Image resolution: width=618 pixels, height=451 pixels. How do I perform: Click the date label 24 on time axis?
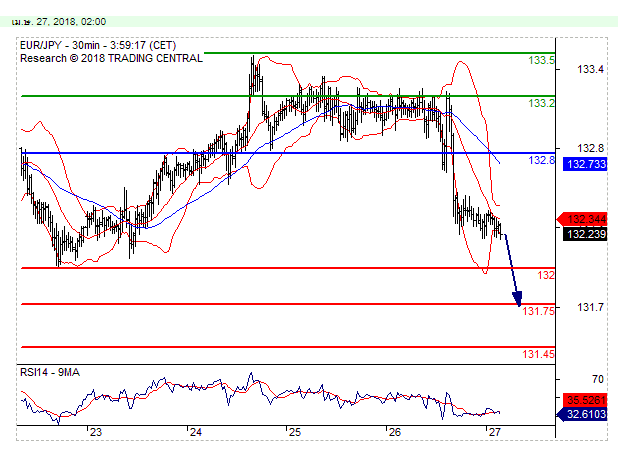point(195,432)
